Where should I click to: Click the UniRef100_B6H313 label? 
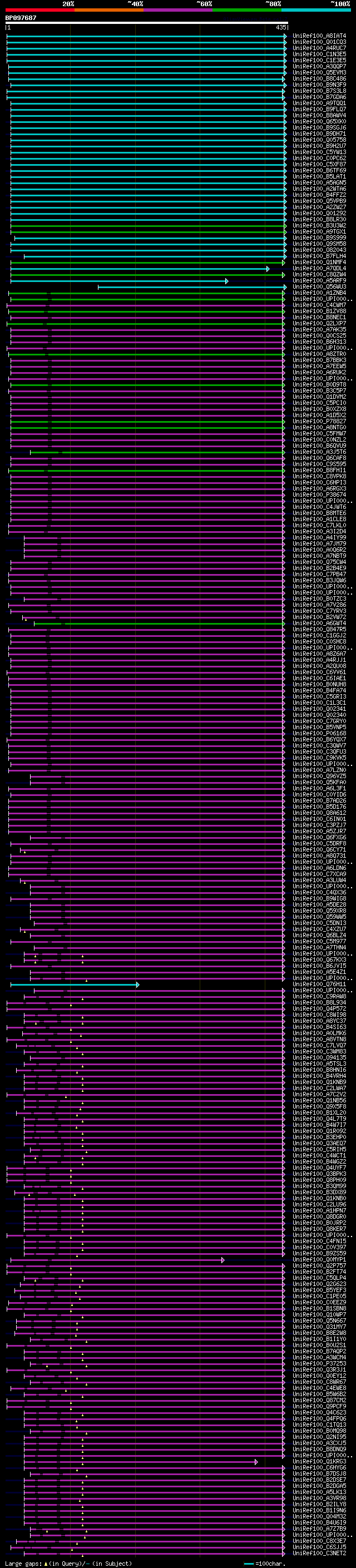pyautogui.click(x=319, y=342)
